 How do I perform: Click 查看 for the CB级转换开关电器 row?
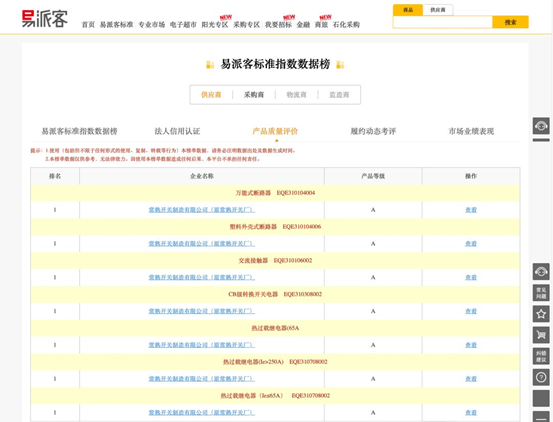pos(471,311)
